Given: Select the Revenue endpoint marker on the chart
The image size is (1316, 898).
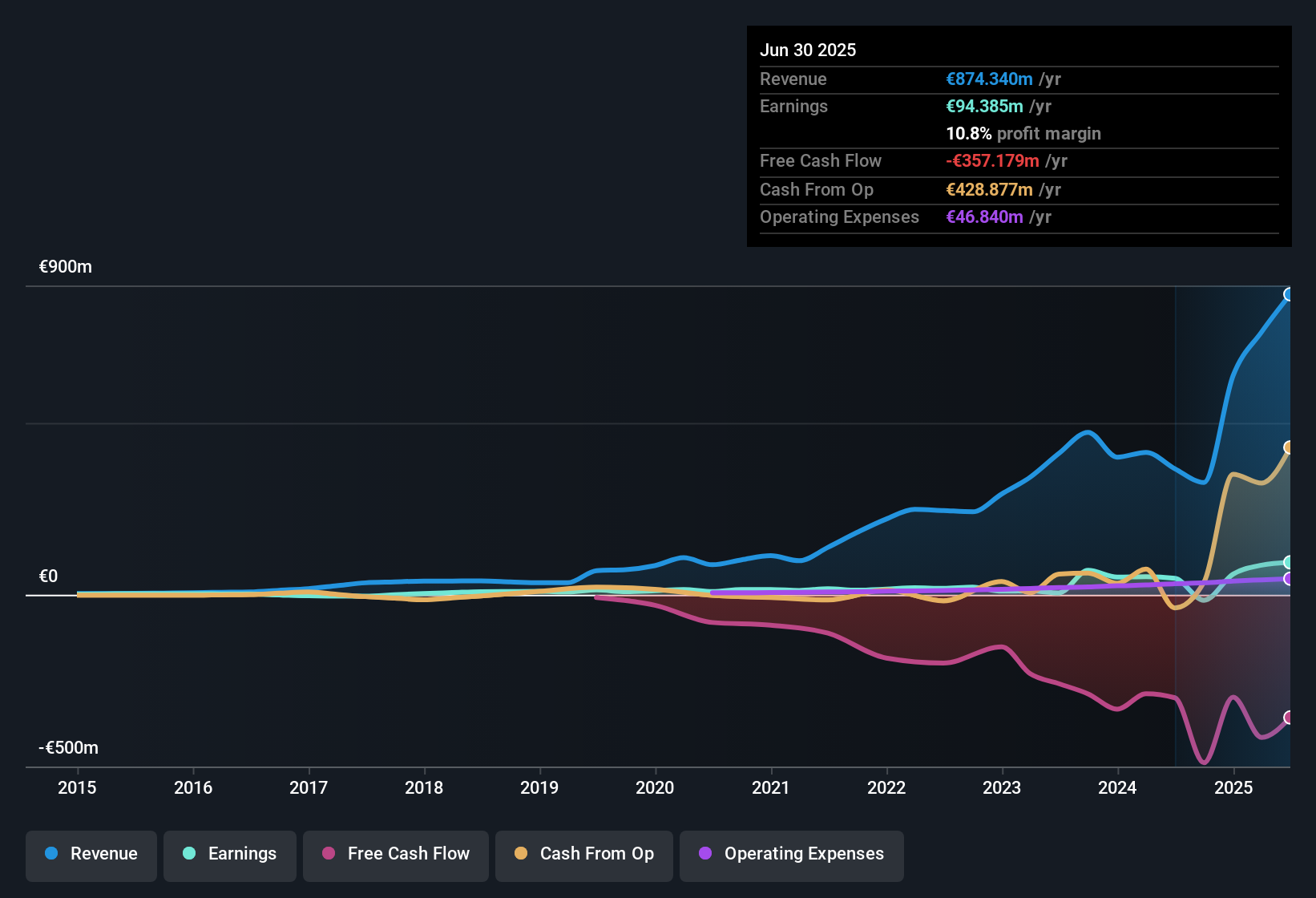Looking at the screenshot, I should click(x=1289, y=296).
